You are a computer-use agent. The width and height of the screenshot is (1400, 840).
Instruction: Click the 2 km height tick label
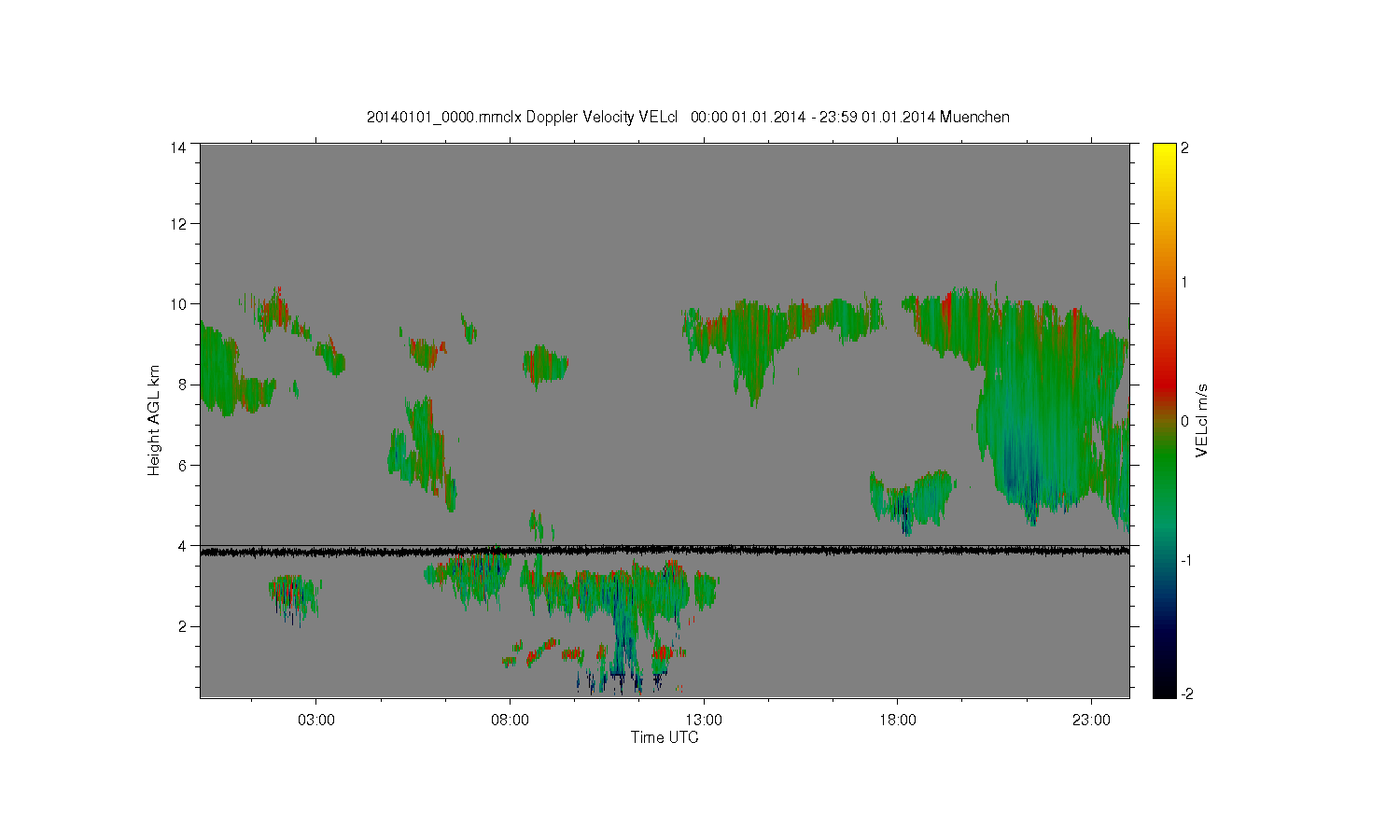click(x=182, y=626)
